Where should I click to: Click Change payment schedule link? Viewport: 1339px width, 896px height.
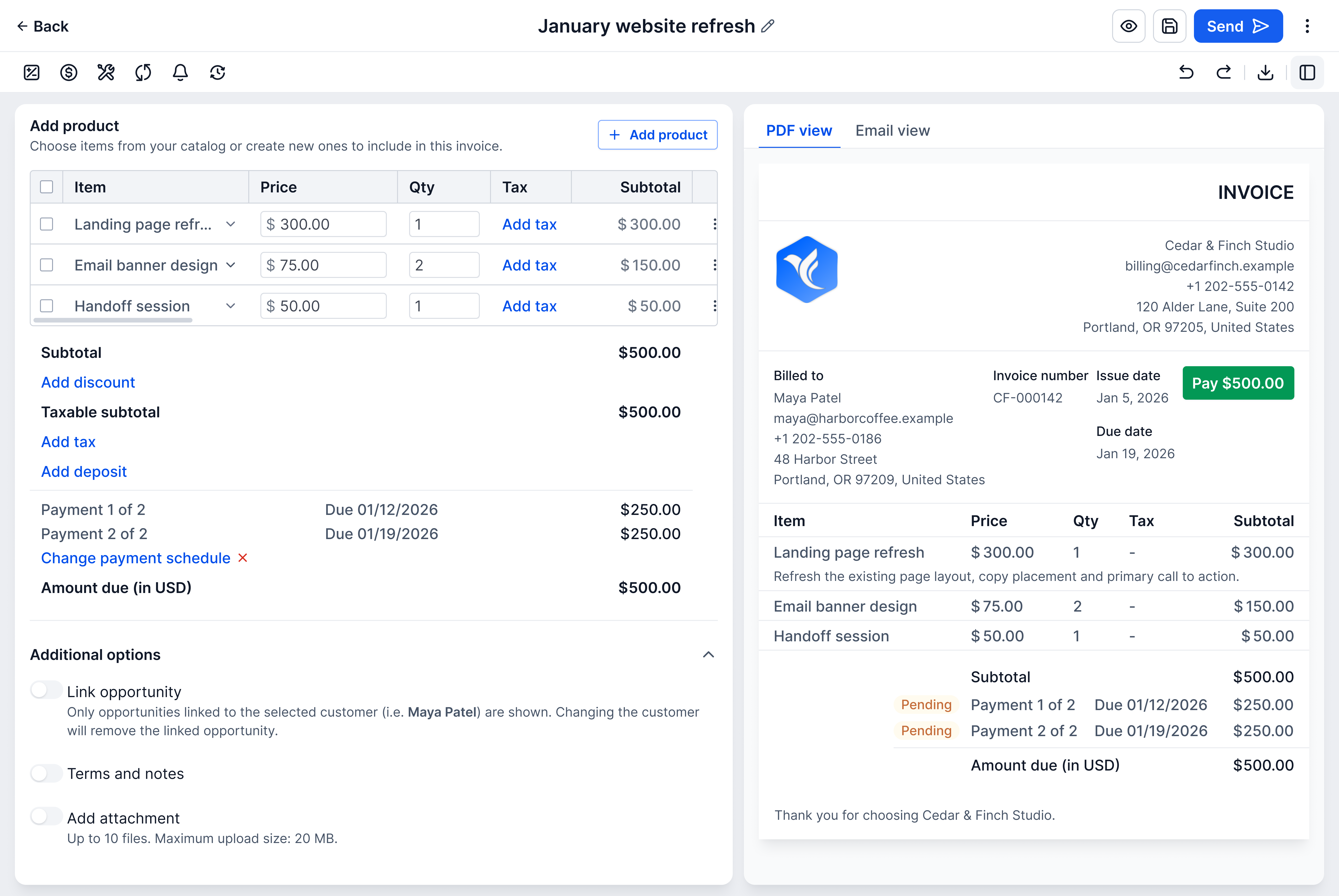click(136, 558)
